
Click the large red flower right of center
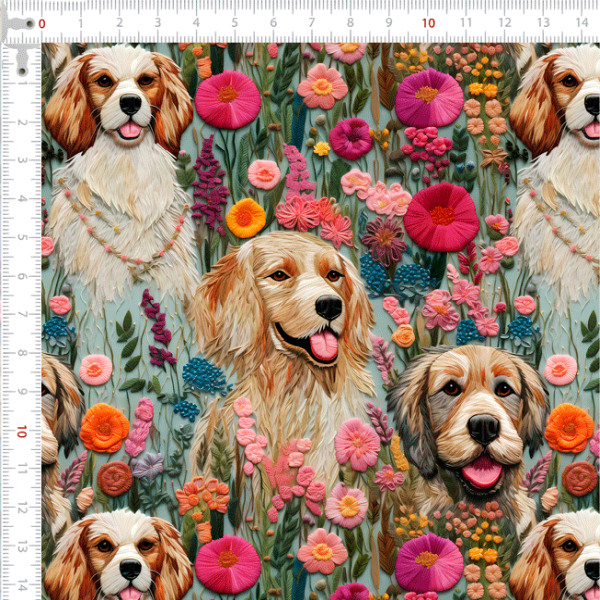(x=440, y=217)
